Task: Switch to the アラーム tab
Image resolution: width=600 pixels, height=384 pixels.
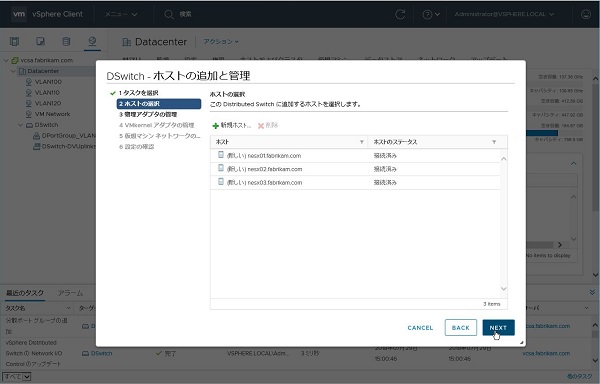Action: [x=70, y=293]
